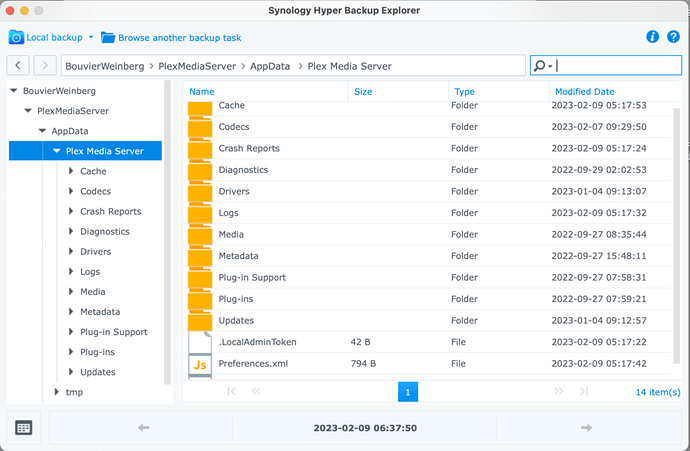
Task: Collapse the Plex Media Server tree node
Action: coord(56,151)
